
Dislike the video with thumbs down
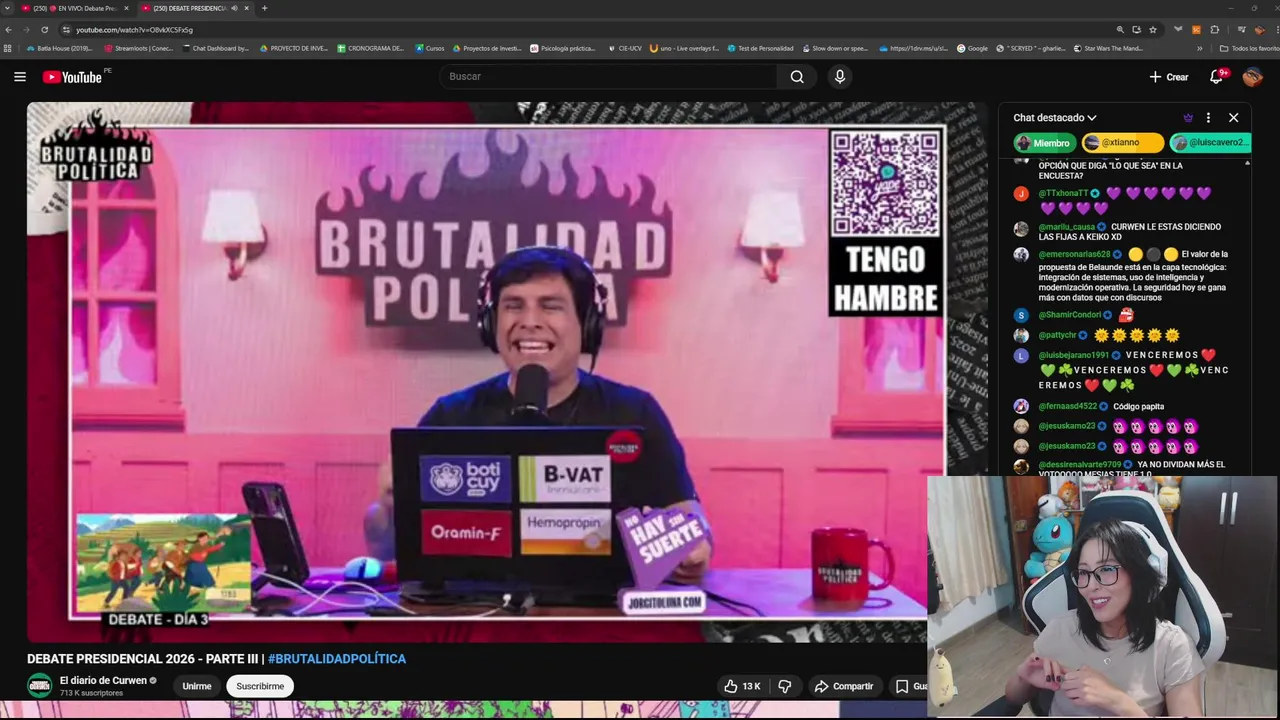[784, 686]
